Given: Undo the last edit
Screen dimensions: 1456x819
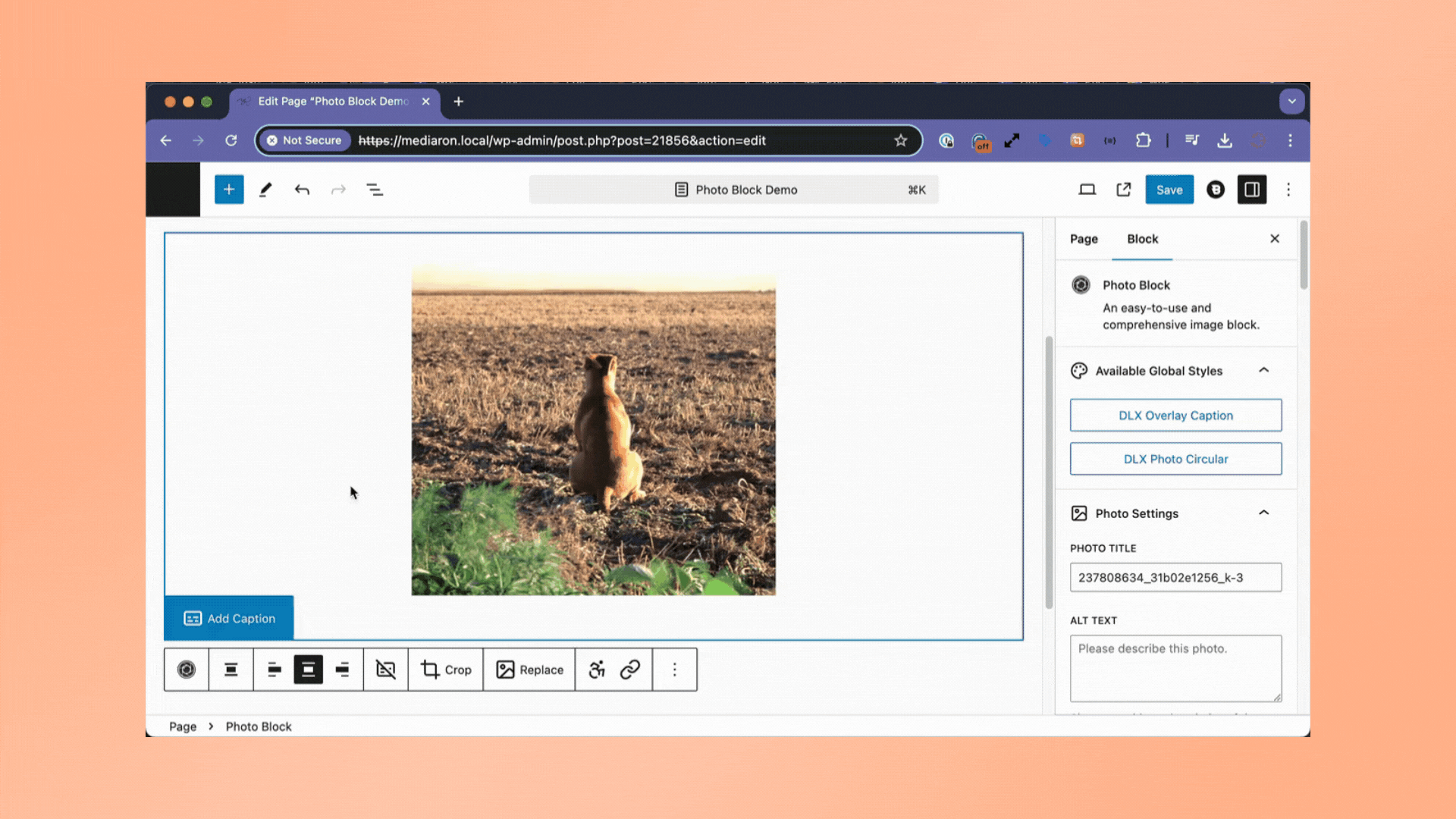Looking at the screenshot, I should 302,190.
